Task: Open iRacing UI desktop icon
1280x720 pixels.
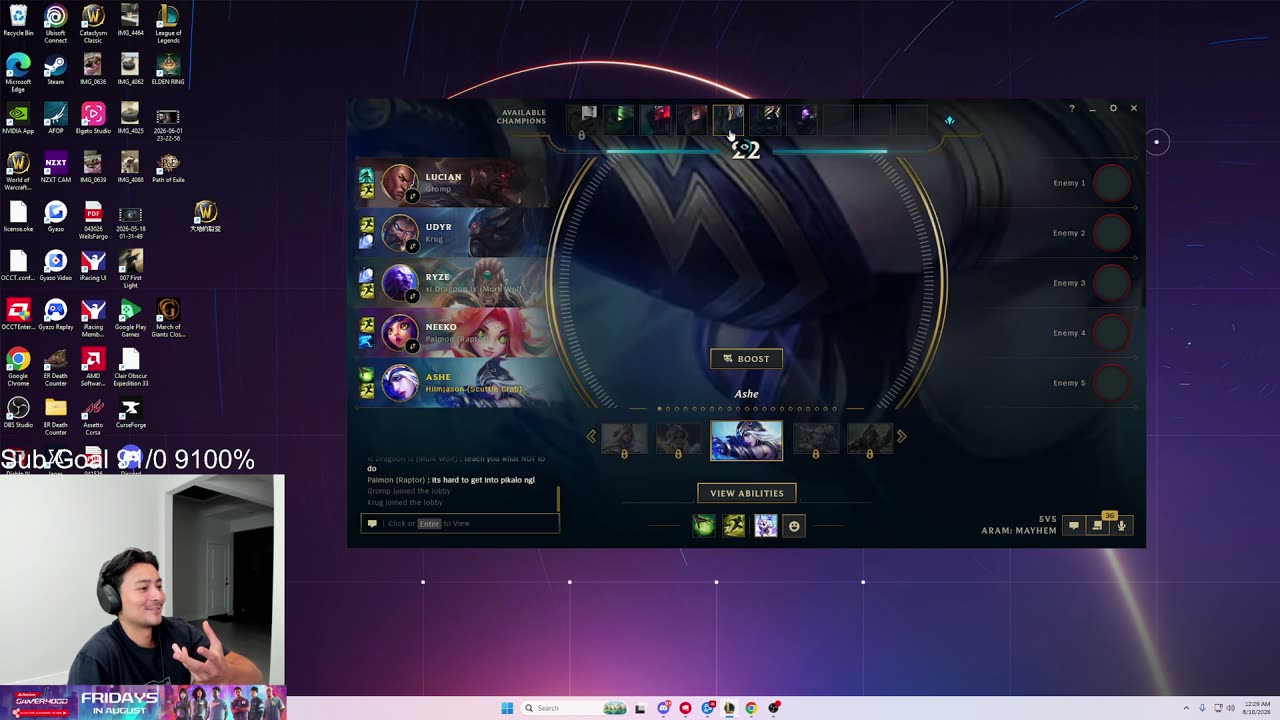Action: click(x=93, y=266)
